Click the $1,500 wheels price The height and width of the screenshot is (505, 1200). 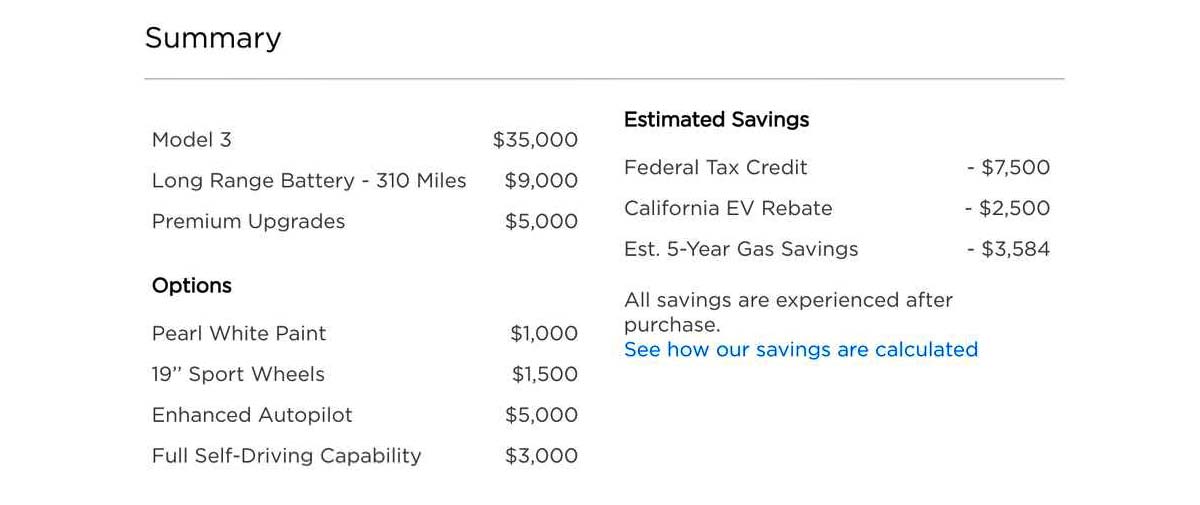[545, 375]
